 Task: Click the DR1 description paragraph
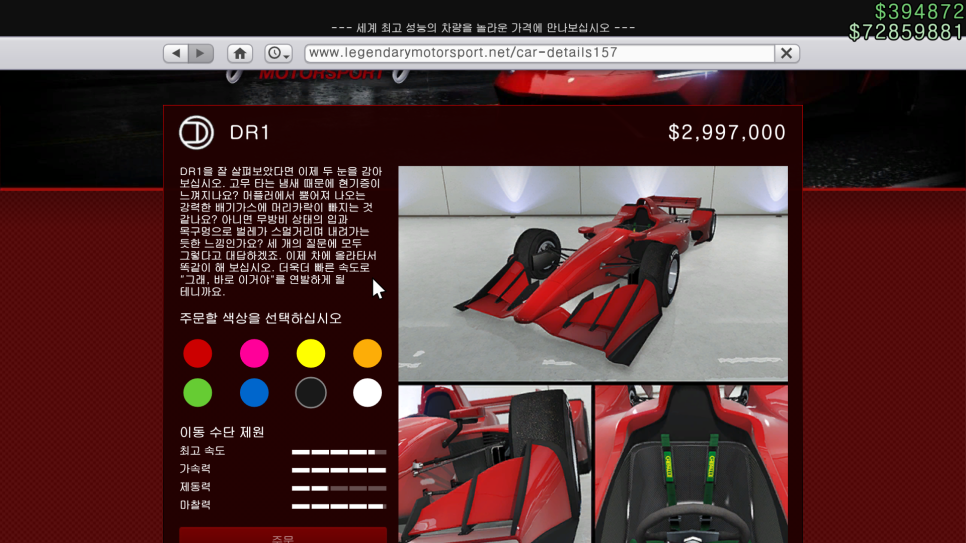281,231
